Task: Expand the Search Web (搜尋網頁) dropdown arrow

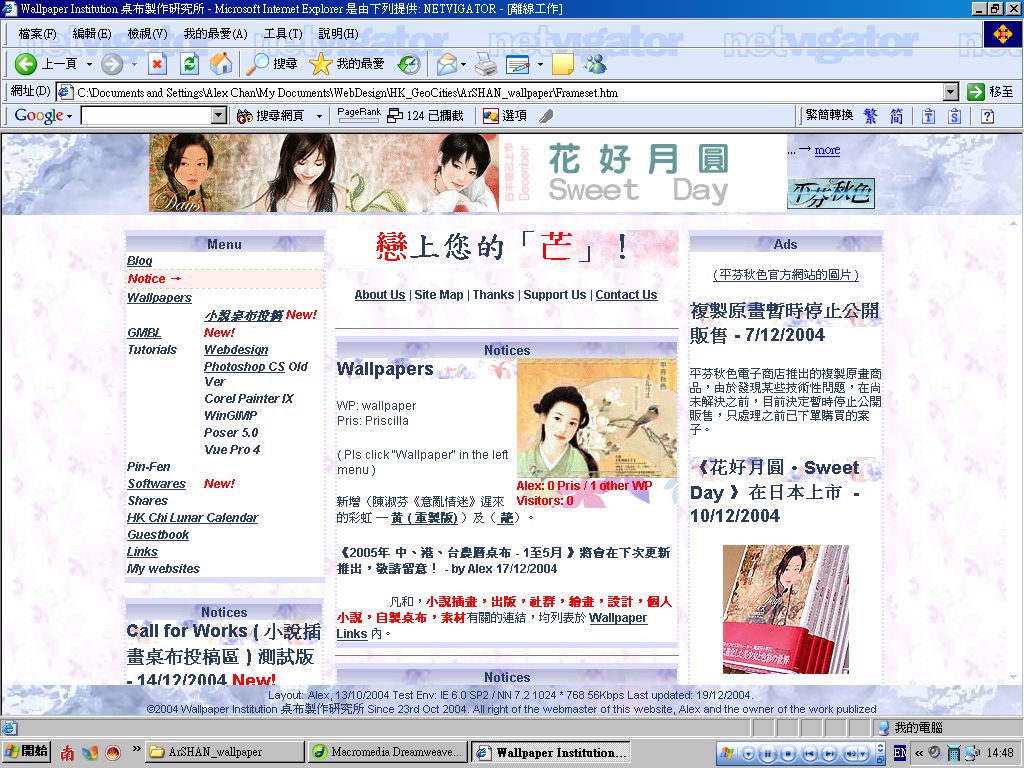Action: pyautogui.click(x=319, y=116)
